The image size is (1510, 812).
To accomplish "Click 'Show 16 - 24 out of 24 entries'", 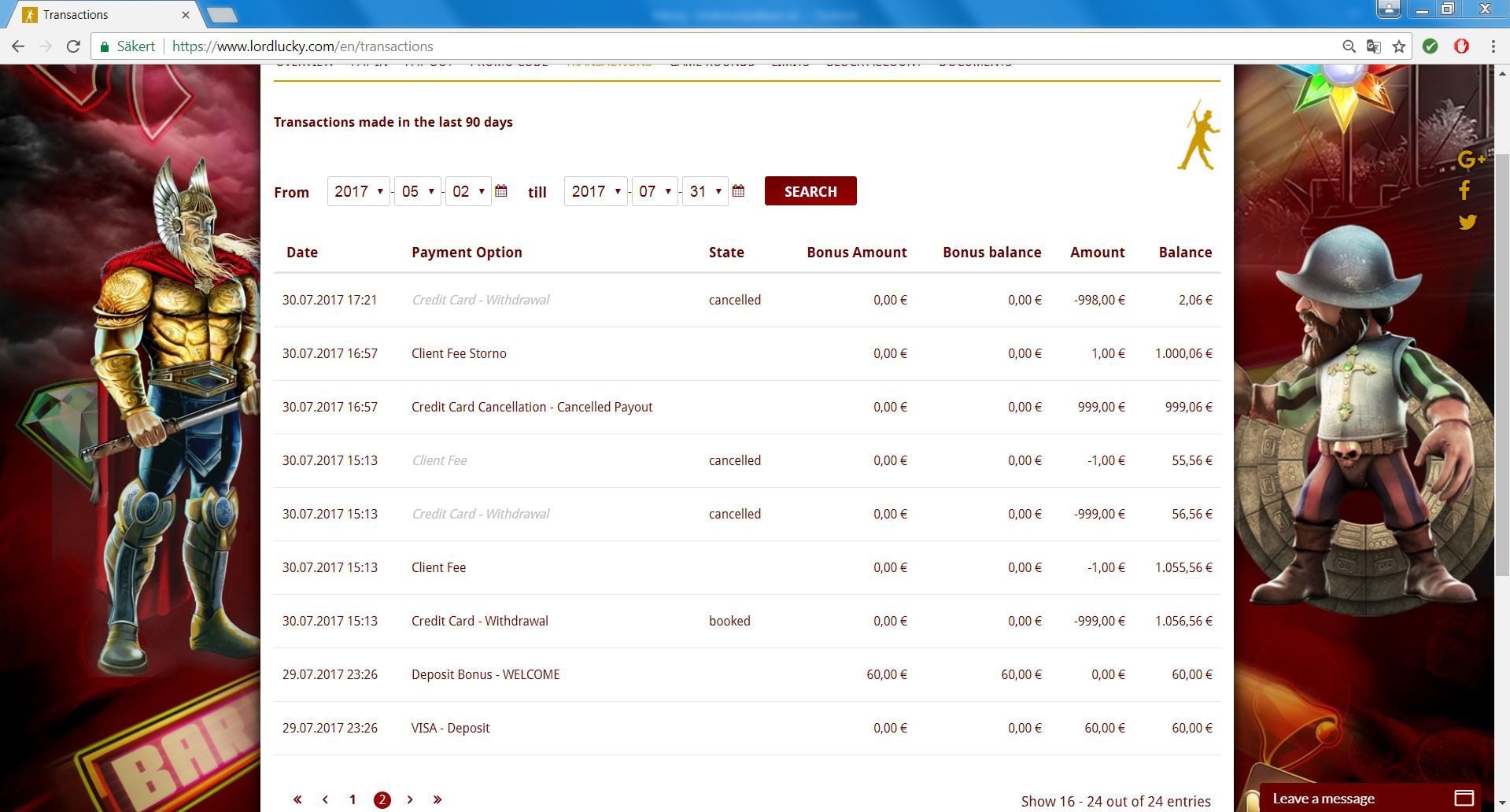I will [1116, 801].
